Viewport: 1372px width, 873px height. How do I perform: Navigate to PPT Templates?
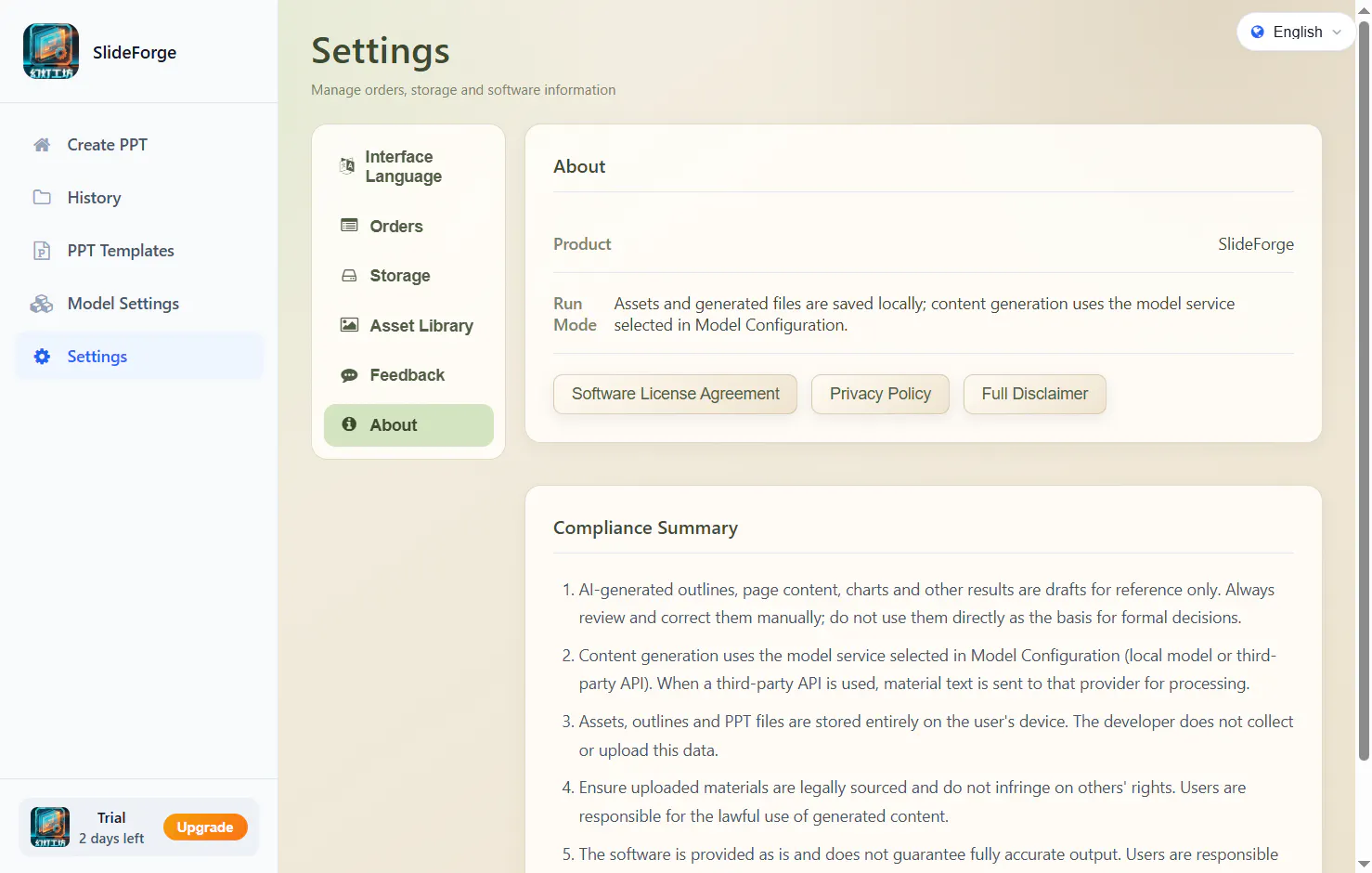point(139,251)
